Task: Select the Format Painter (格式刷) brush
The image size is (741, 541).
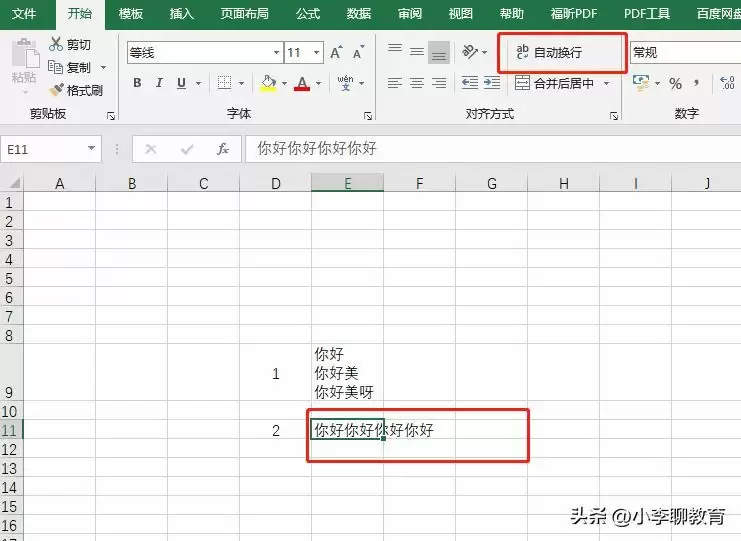Action: point(57,90)
